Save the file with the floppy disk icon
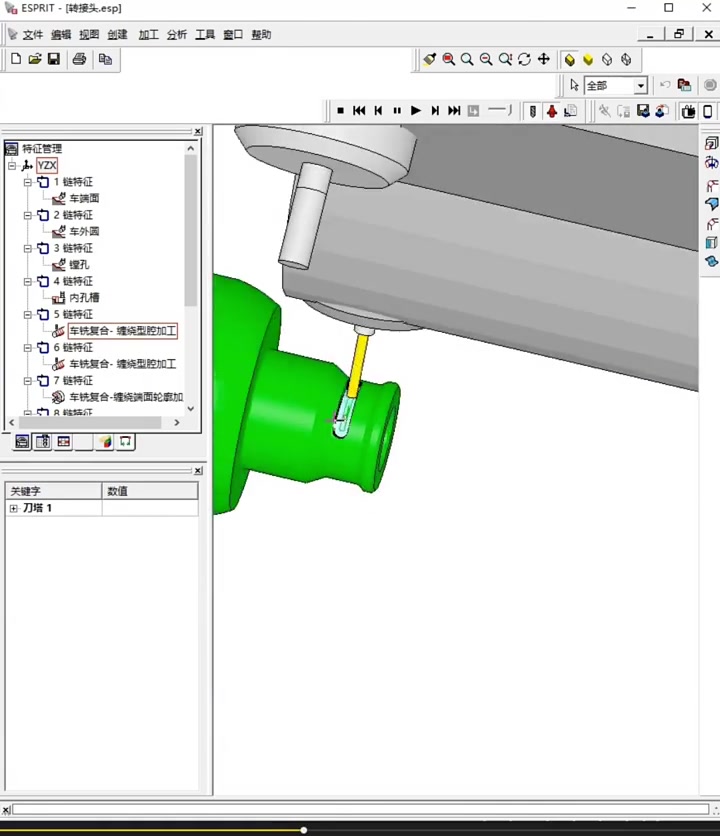This screenshot has width=720, height=836. click(54, 59)
